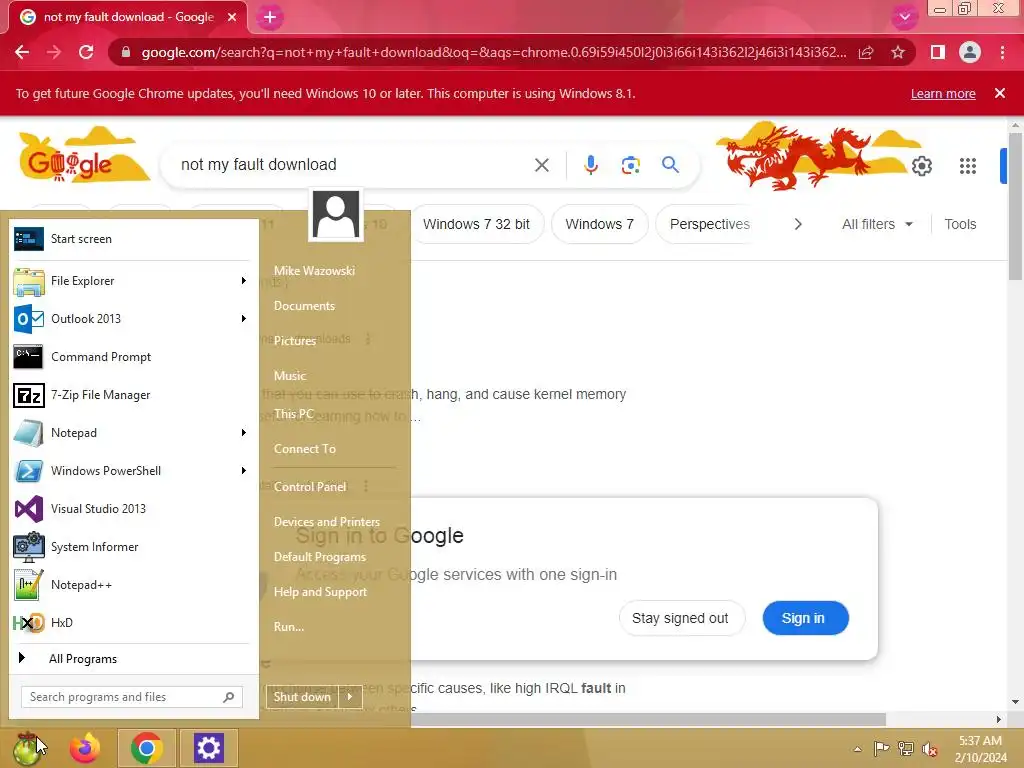
Task: Open a new Chrome tab
Action: pos(270,17)
